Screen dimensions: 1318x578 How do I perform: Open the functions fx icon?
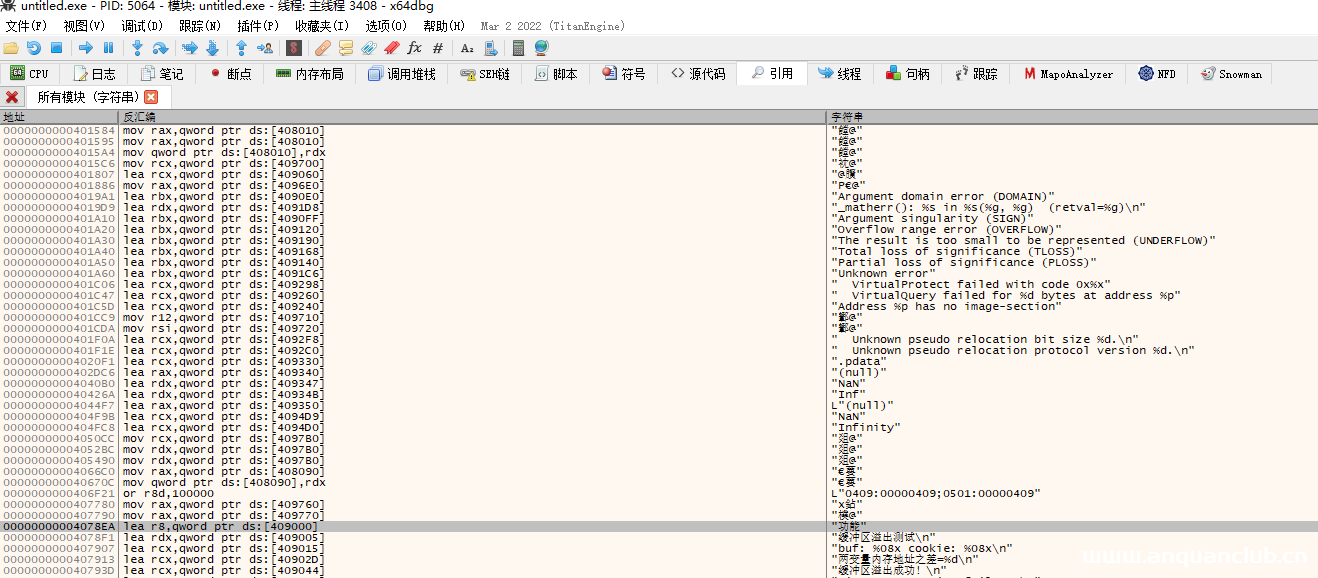414,48
